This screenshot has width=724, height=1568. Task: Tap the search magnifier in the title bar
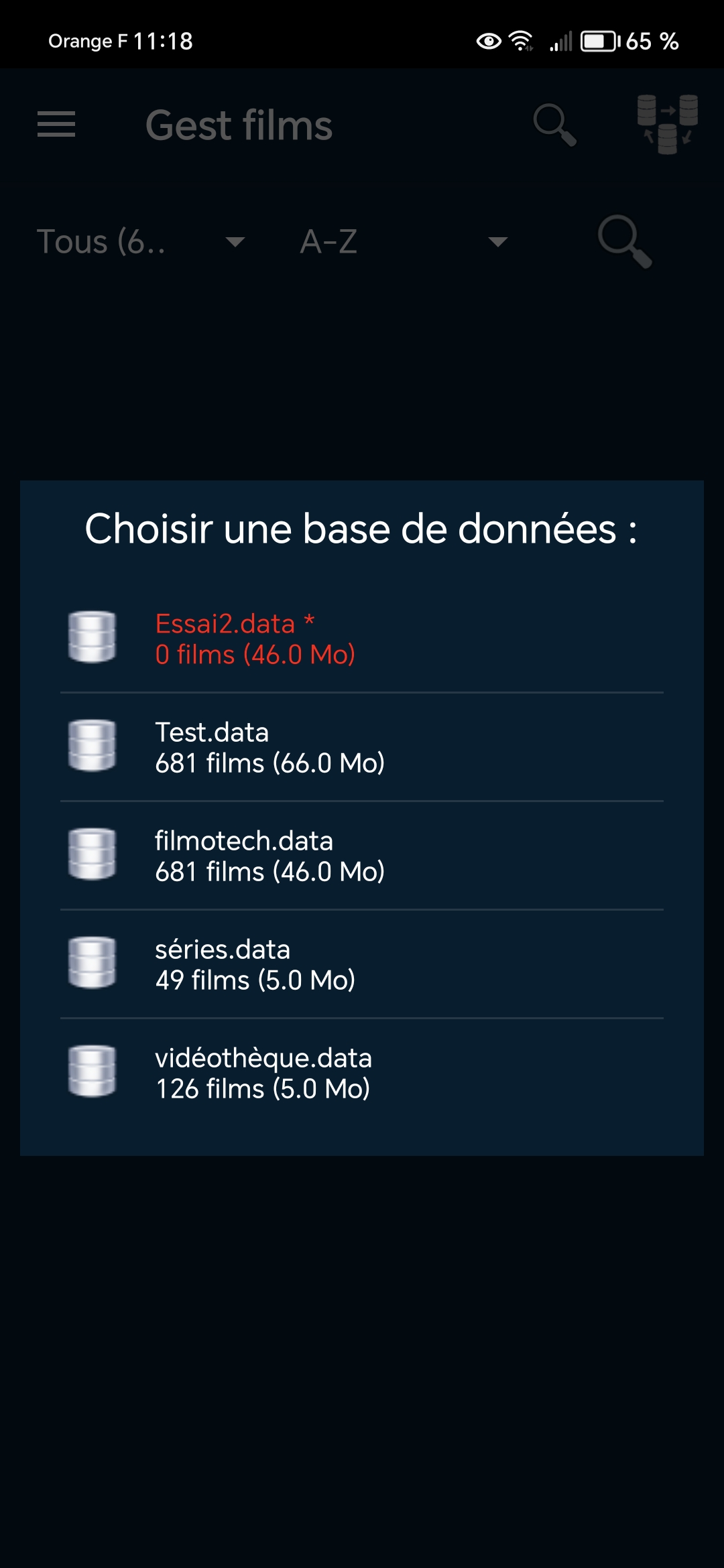[x=554, y=125]
